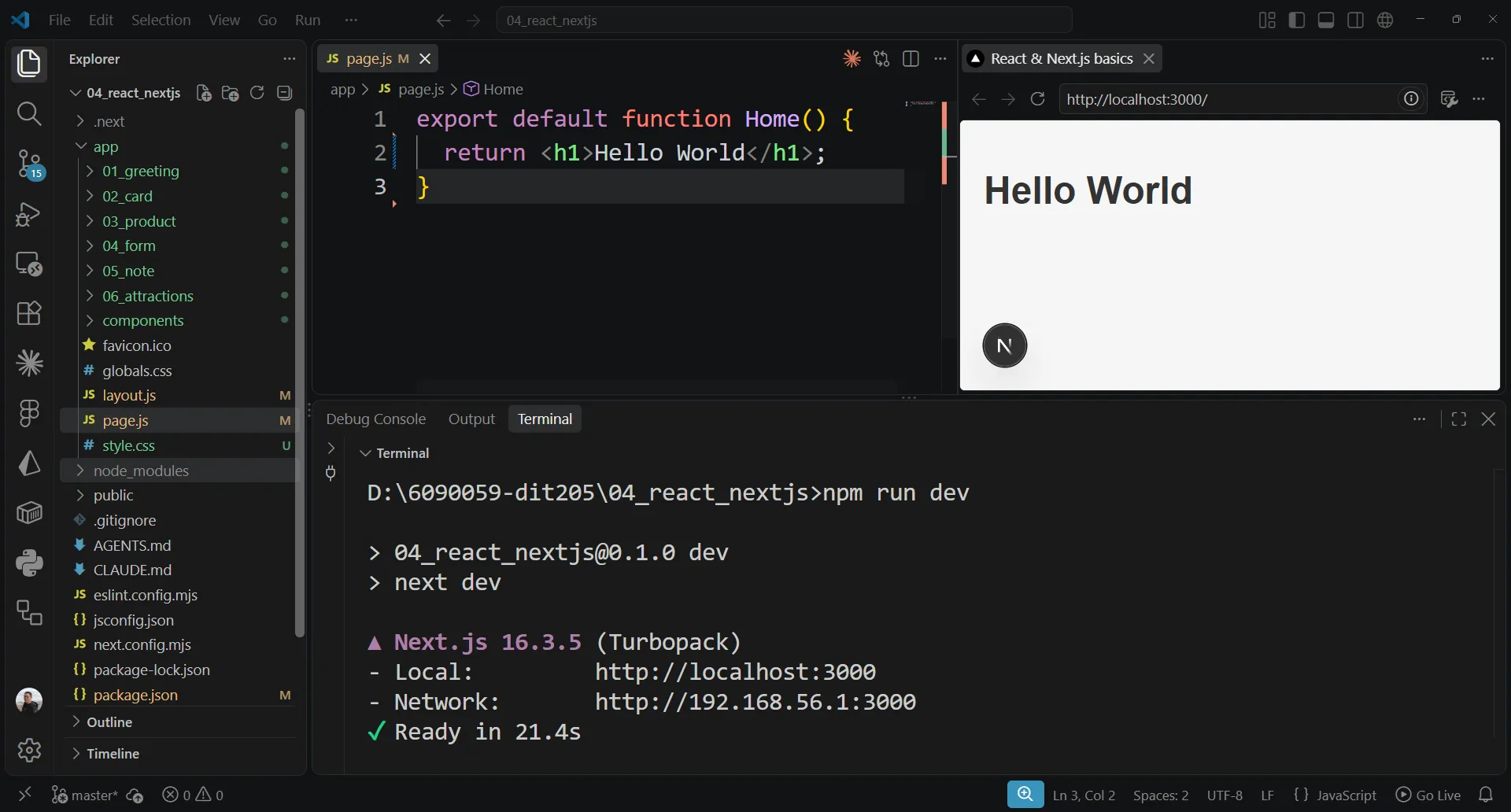Open changes compare icon in editor toolbar
1511x812 pixels.
click(881, 58)
